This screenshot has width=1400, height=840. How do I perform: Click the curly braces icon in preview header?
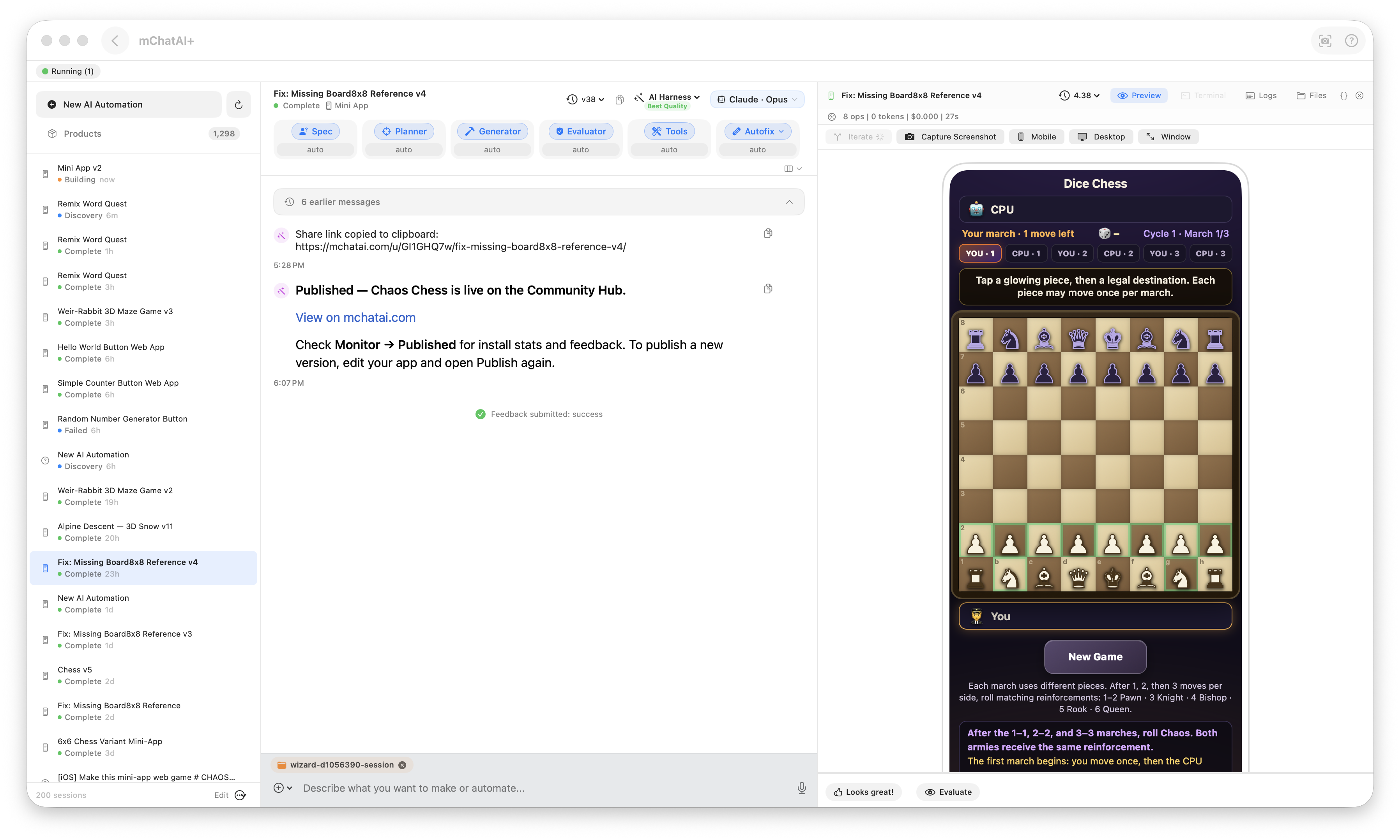[x=1343, y=96]
